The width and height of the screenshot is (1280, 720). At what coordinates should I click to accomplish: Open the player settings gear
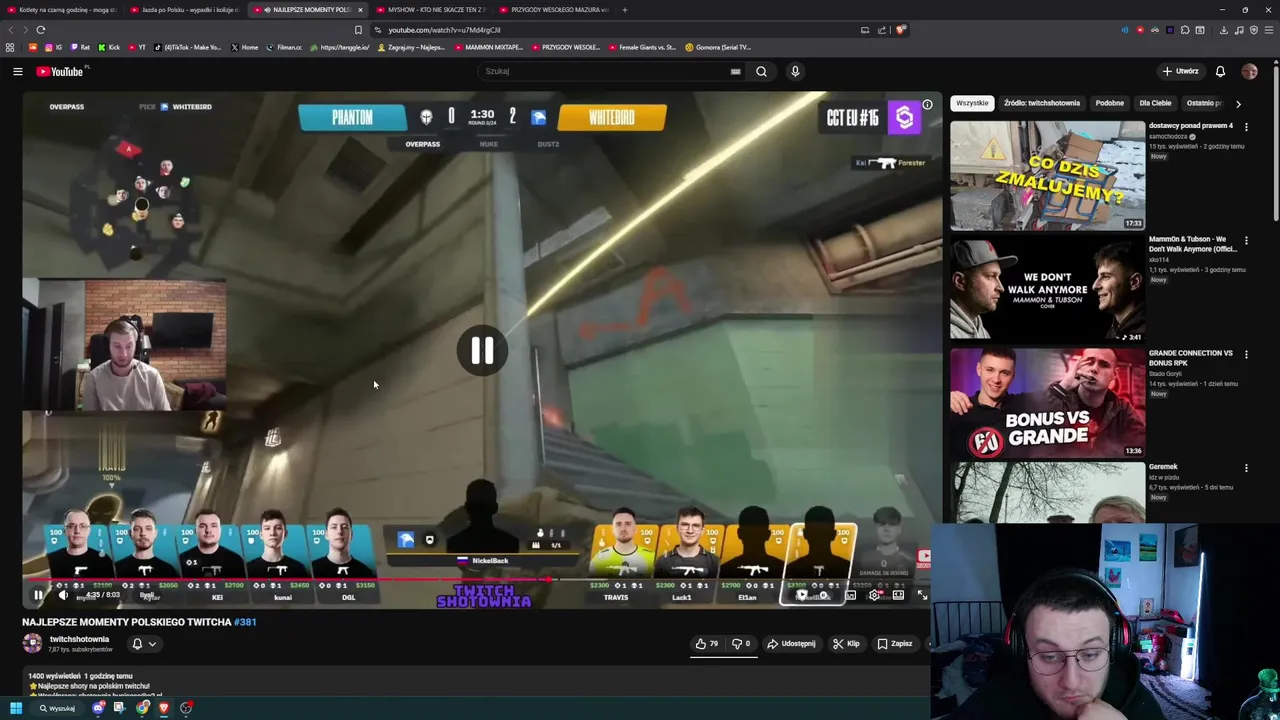coord(875,595)
